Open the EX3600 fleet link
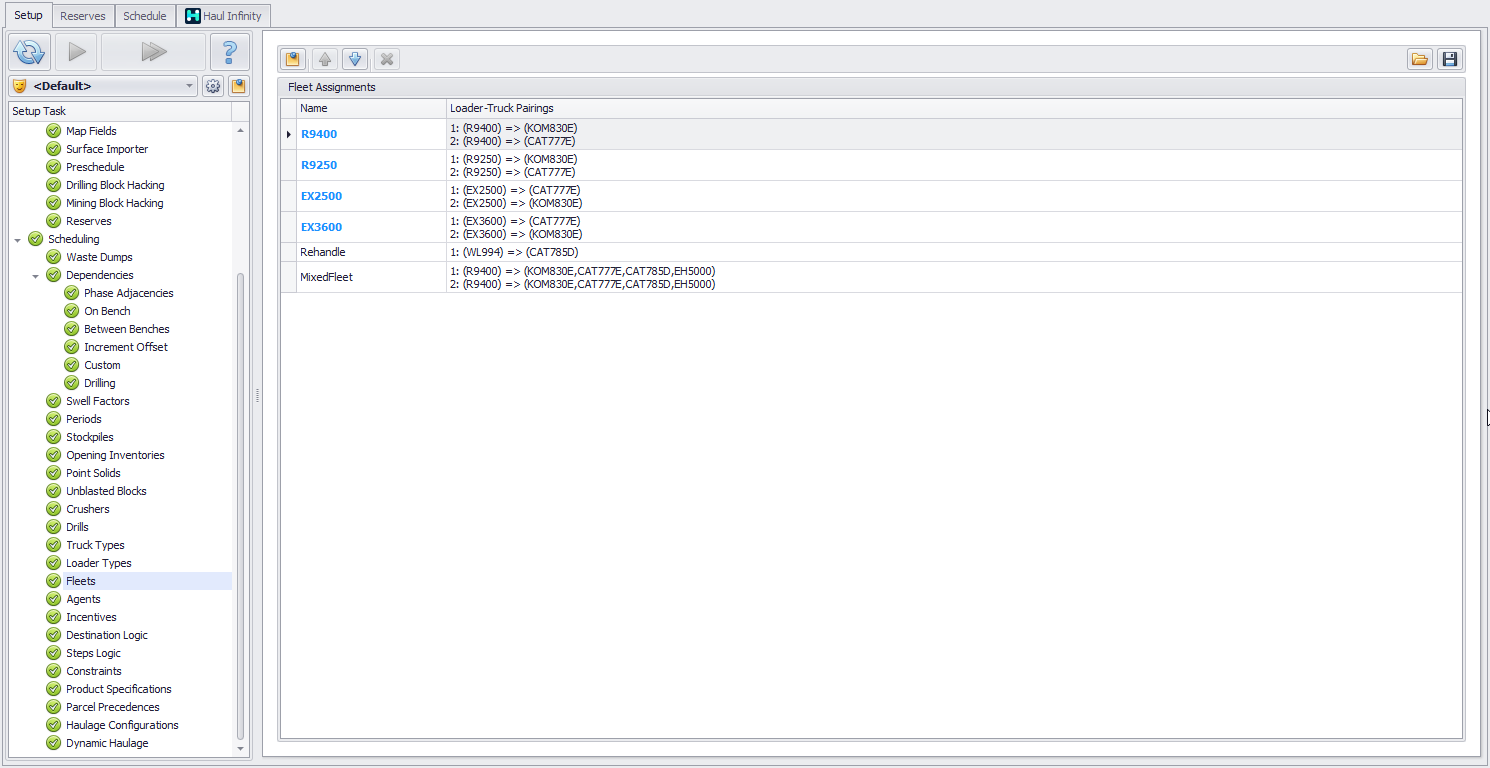Screen dimensions: 1490x768 click(321, 227)
